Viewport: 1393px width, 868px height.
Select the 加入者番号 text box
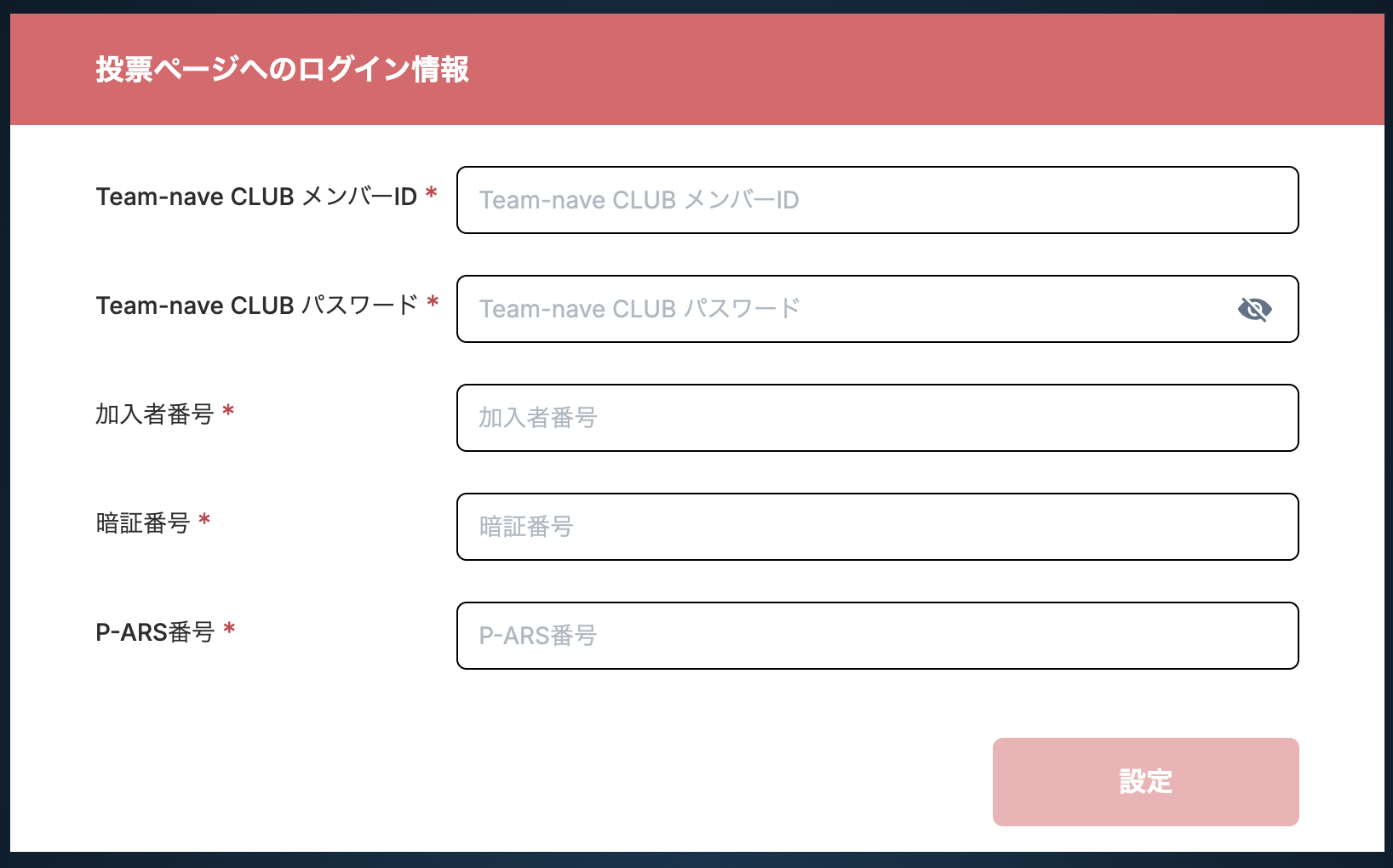877,418
